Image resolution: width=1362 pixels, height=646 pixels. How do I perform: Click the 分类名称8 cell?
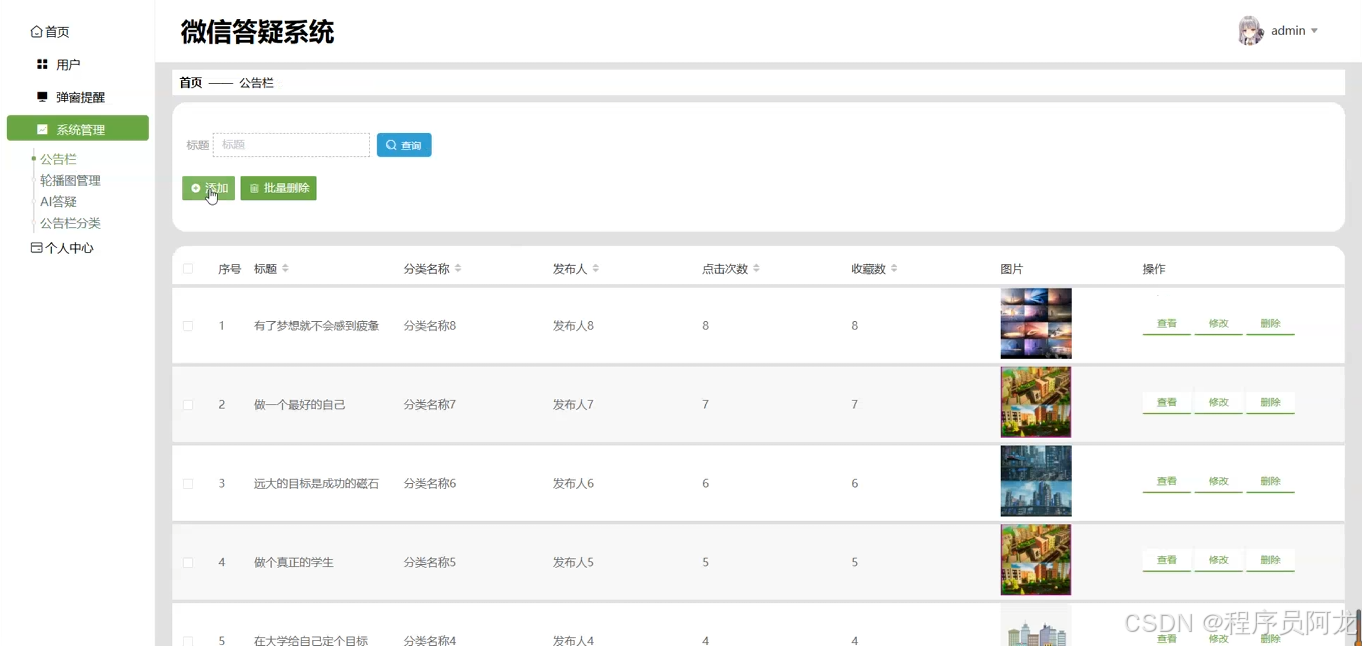[x=430, y=326]
